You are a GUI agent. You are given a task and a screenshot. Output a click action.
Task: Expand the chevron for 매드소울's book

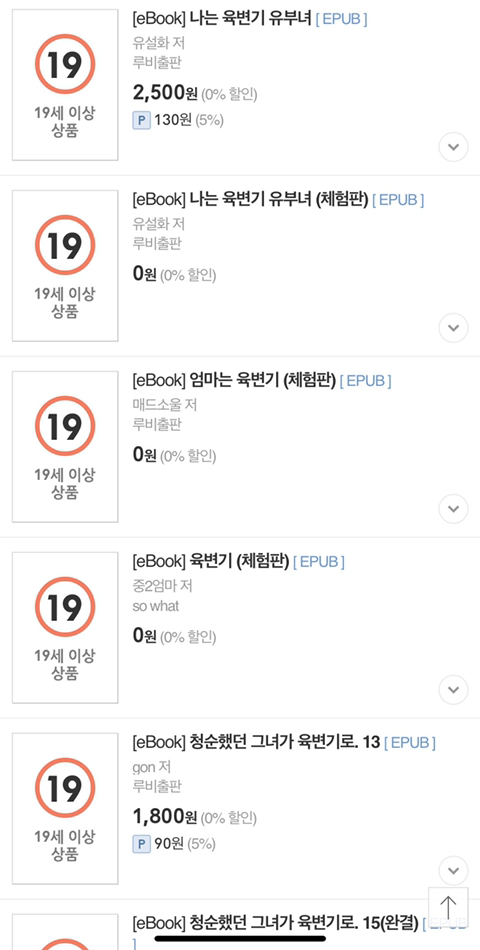tap(453, 509)
